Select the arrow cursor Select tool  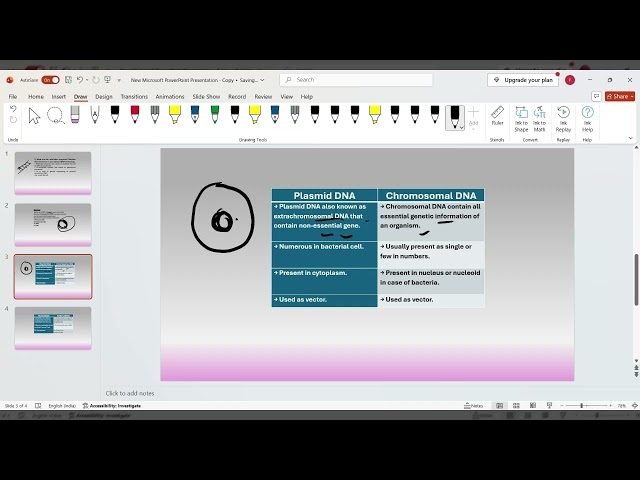point(34,116)
